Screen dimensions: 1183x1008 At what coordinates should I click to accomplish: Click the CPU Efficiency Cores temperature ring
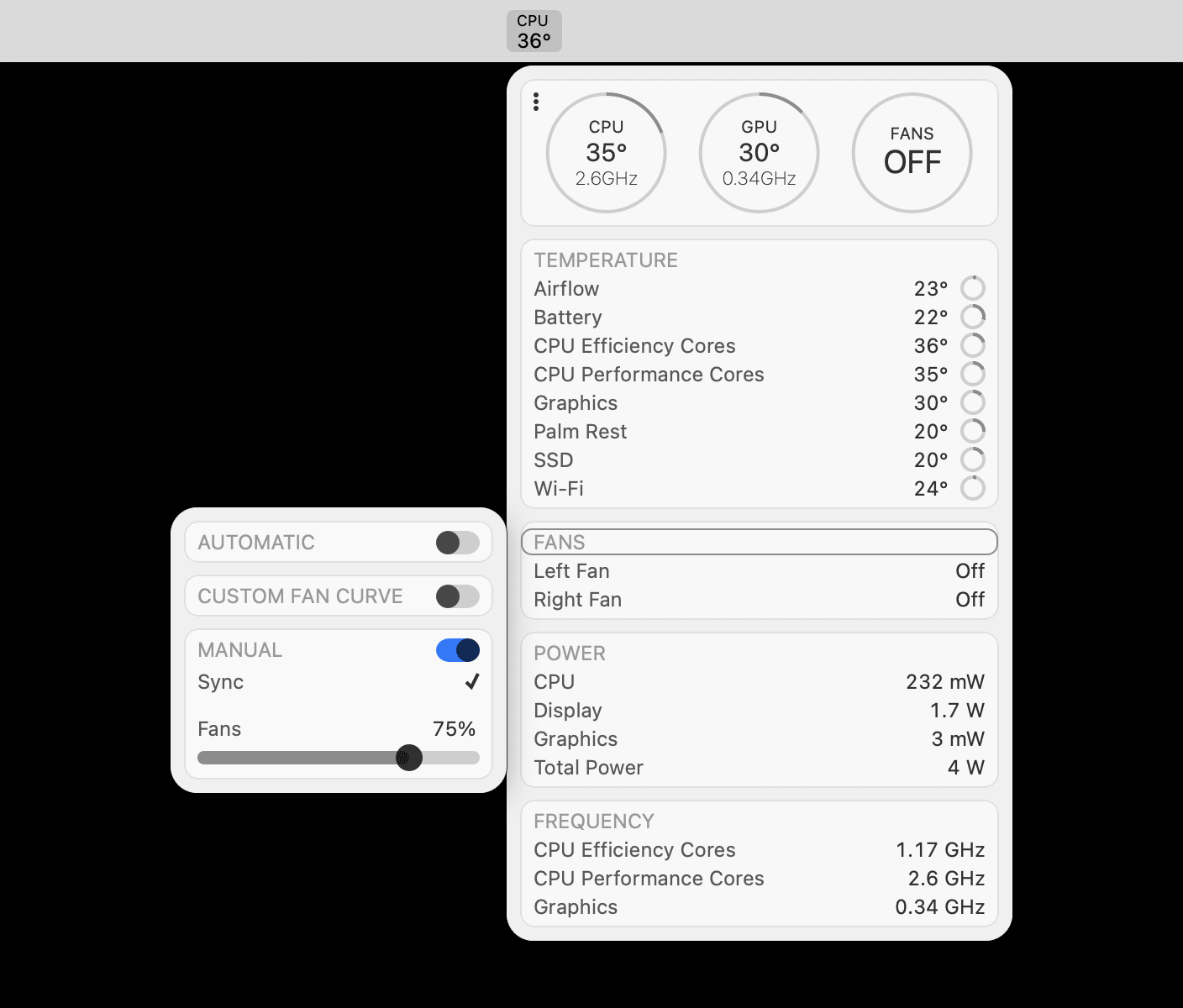click(973, 345)
